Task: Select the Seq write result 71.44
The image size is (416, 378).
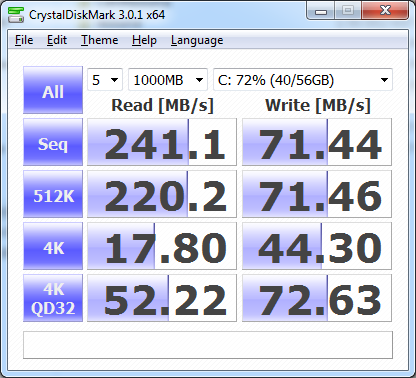Action: 317,142
